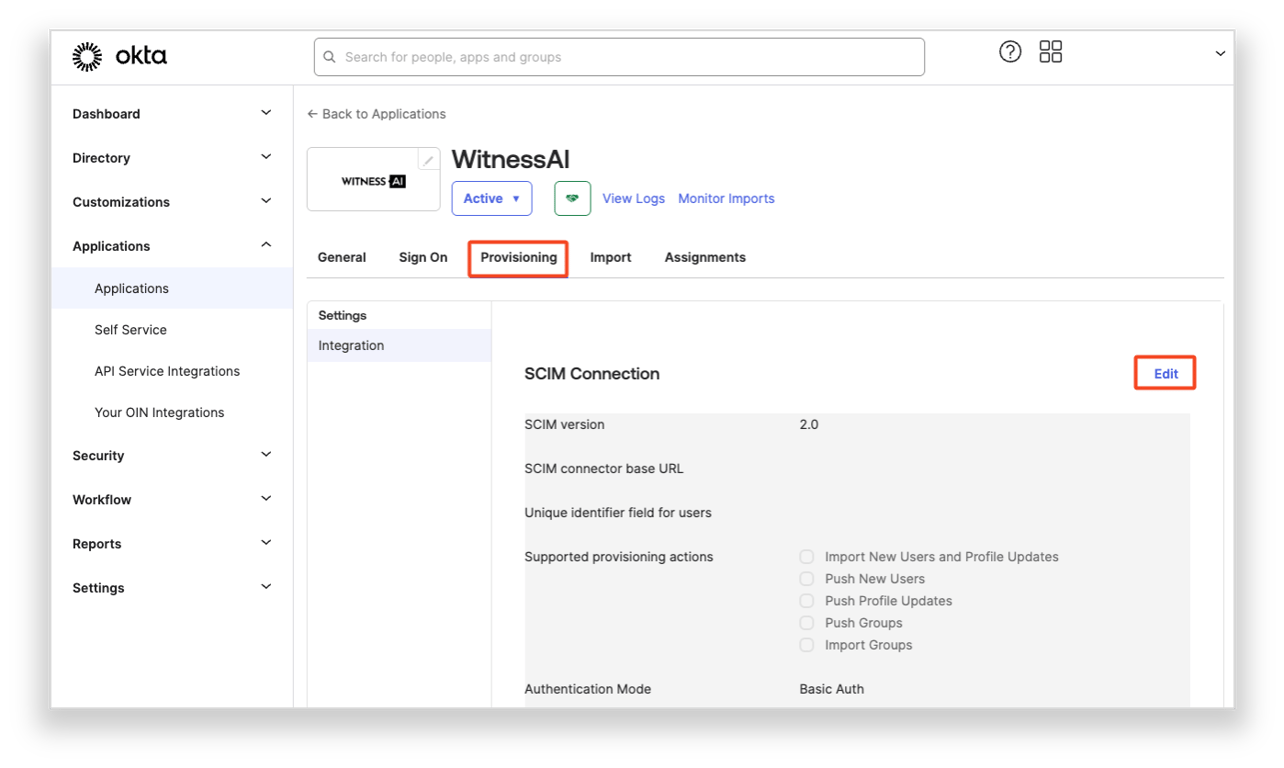Viewport: 1284px width, 768px height.
Task: Click the Okta logo
Action: (x=120, y=57)
